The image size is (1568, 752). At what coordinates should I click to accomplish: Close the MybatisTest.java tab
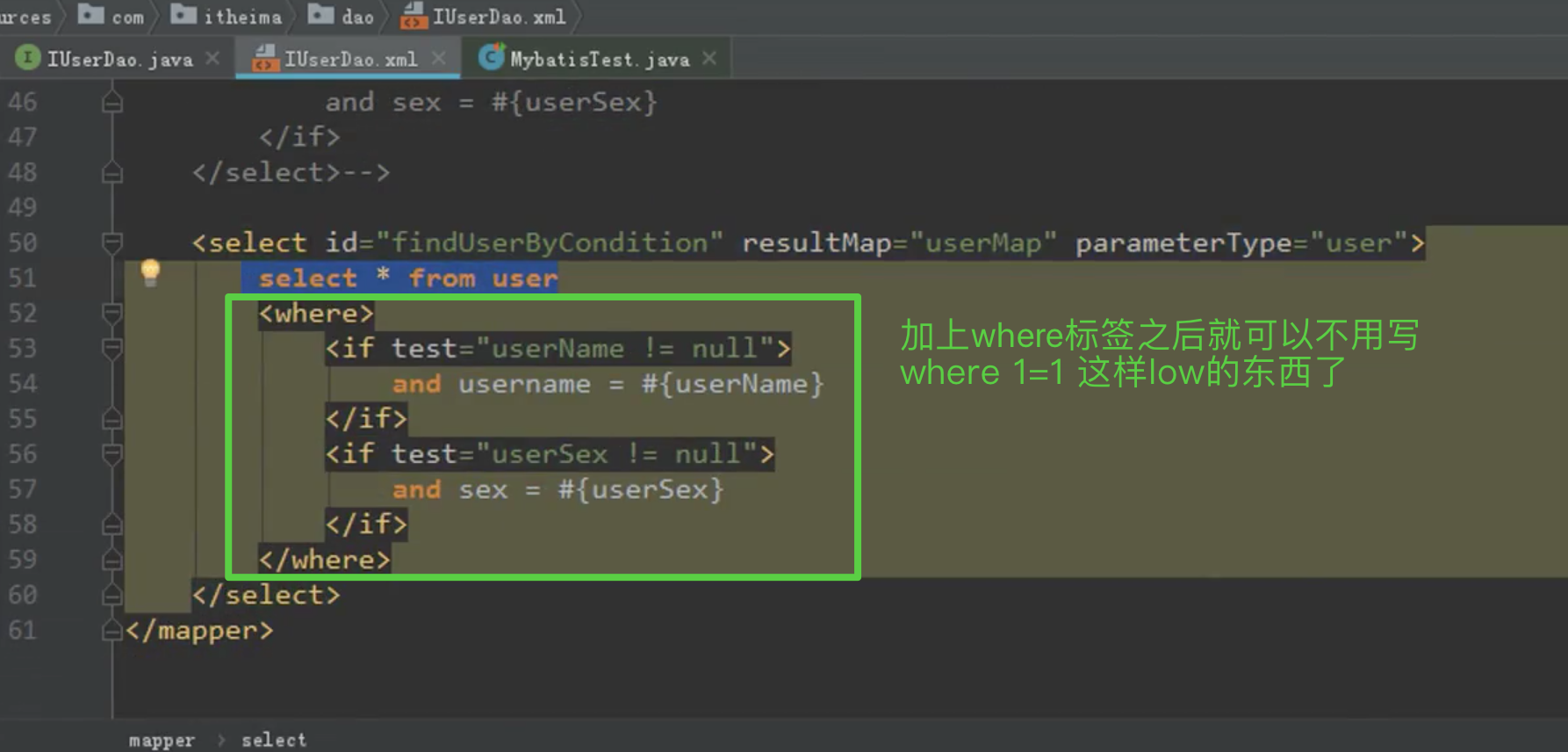[709, 58]
